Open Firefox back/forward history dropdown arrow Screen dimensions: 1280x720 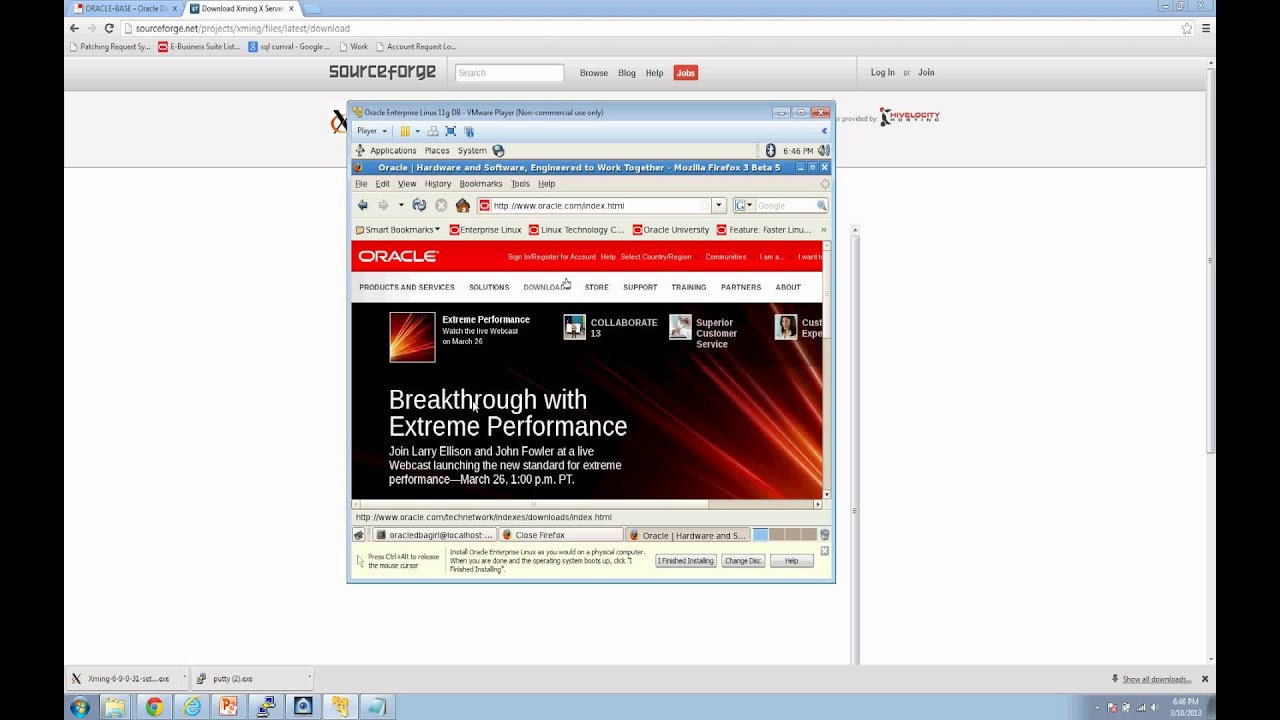[x=401, y=205]
